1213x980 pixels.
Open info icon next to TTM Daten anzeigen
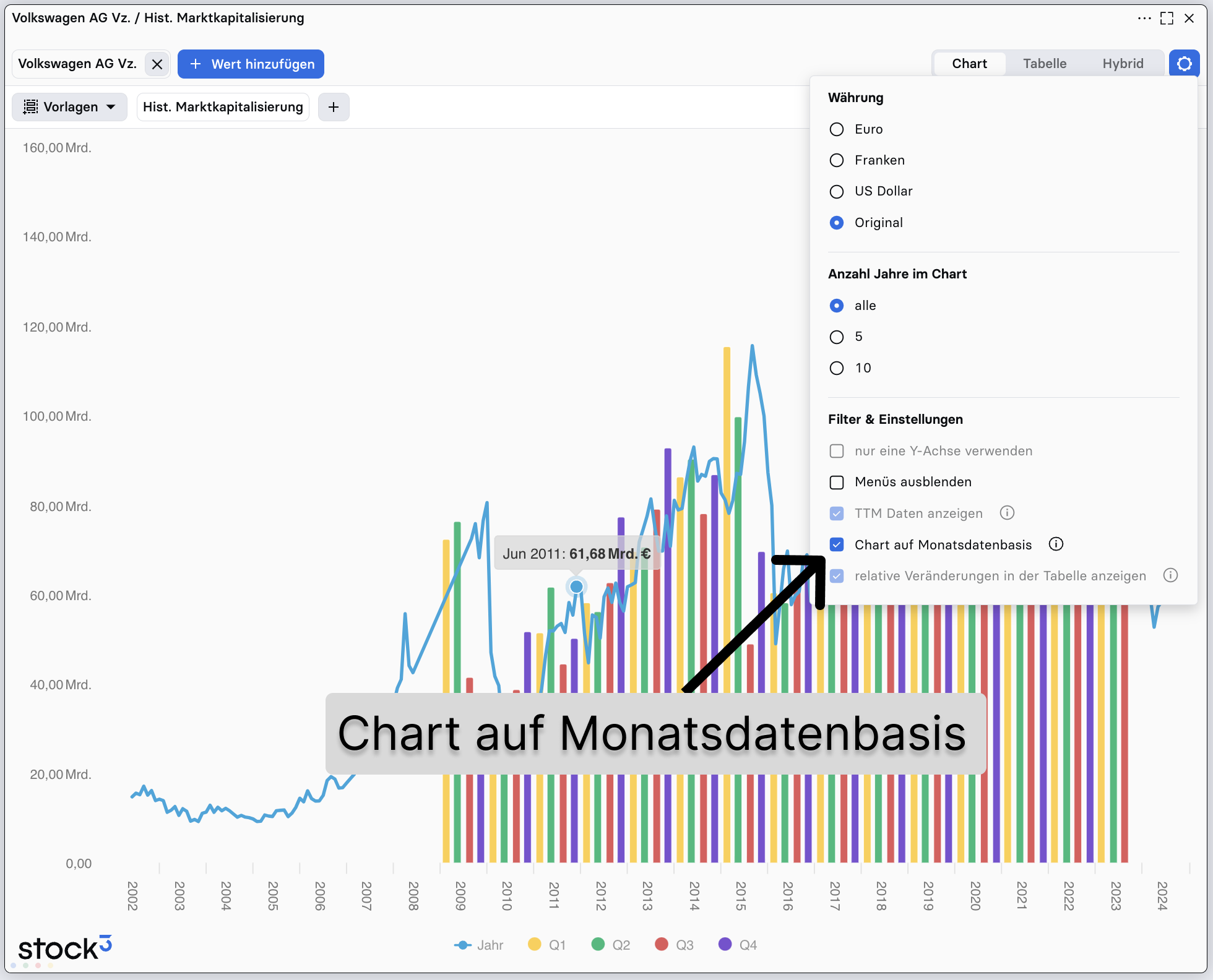pos(1007,513)
